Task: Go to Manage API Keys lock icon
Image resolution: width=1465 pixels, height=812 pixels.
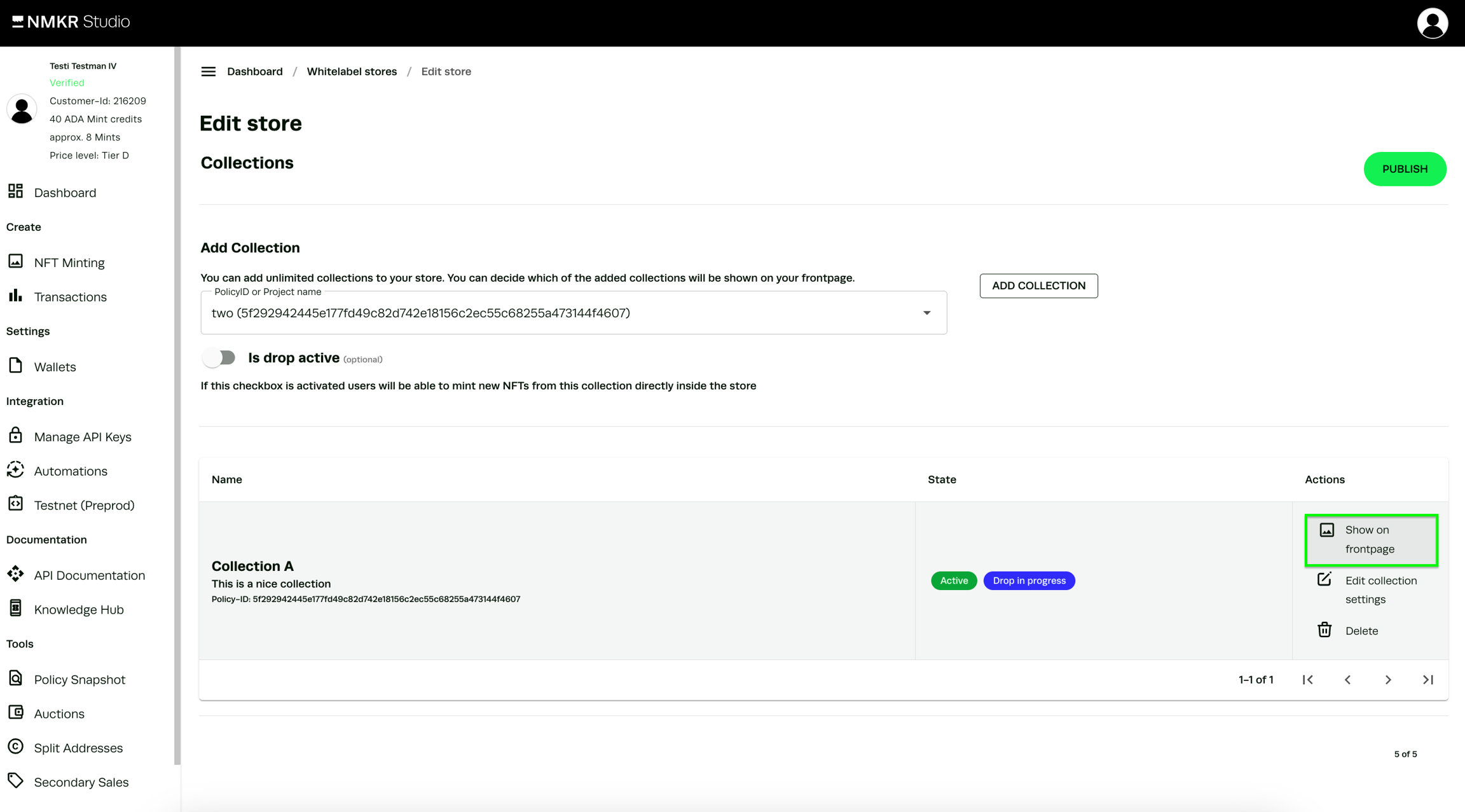Action: click(16, 436)
